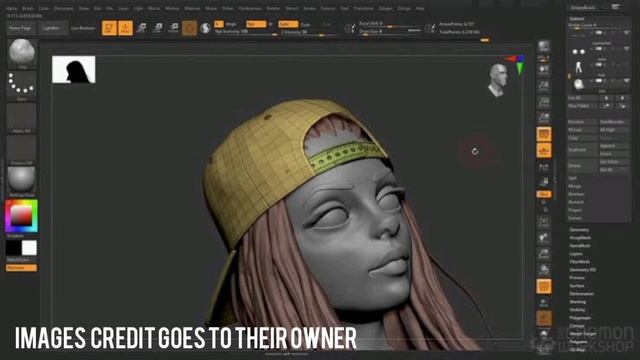Click the Append subtool button
The height and width of the screenshot is (360, 640).
614,146
